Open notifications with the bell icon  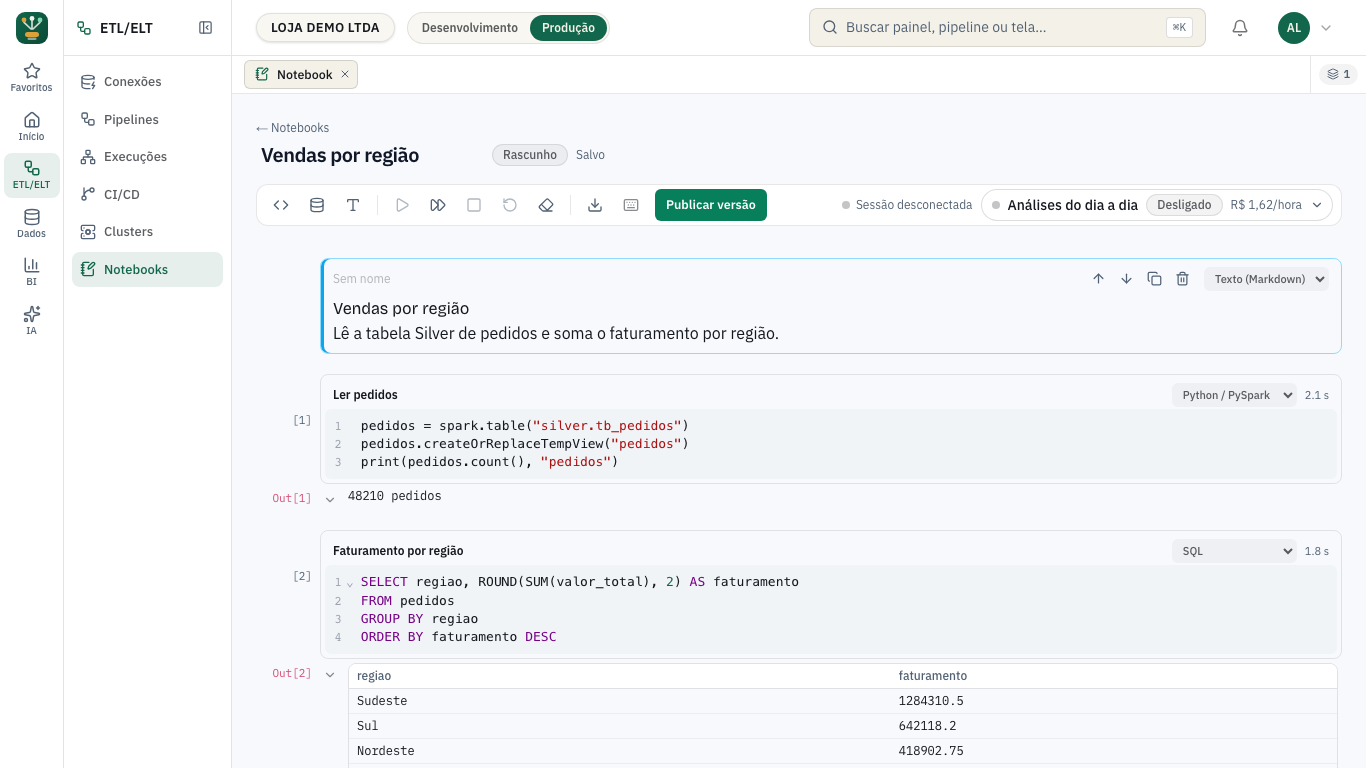click(1240, 28)
